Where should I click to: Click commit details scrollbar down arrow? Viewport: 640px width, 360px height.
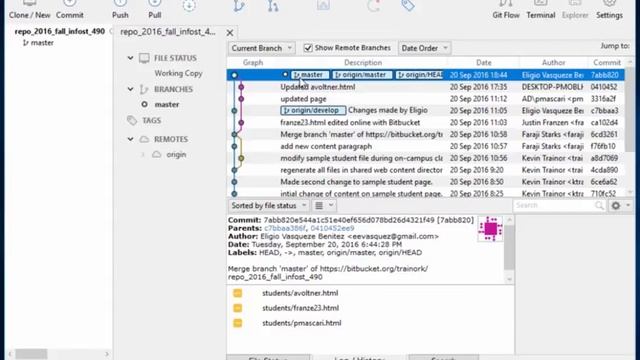pyautogui.click(x=509, y=280)
